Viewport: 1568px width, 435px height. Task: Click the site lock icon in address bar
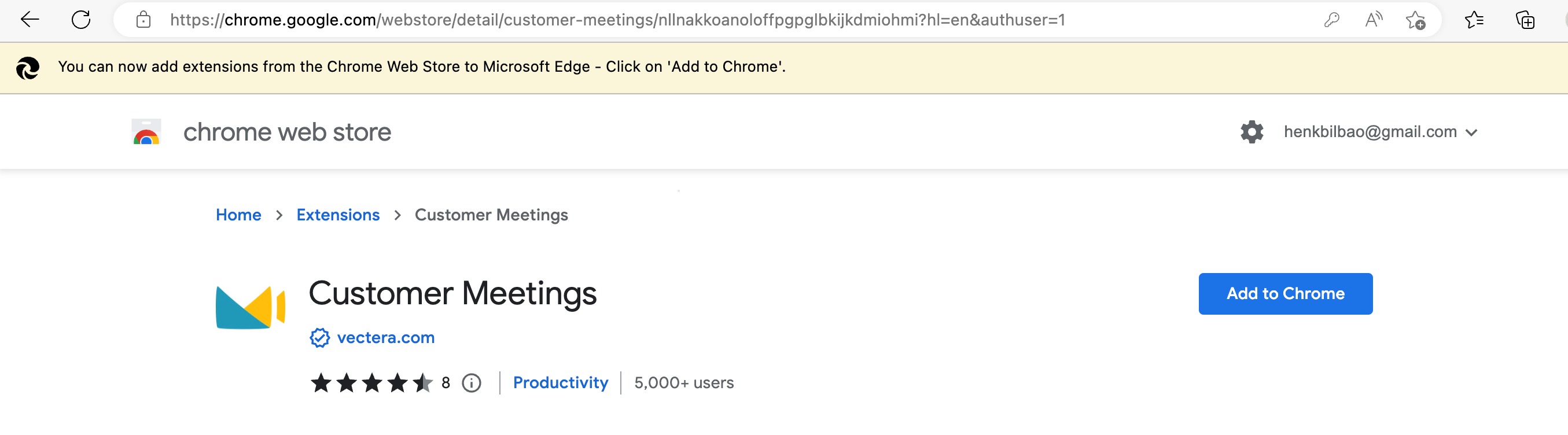pyautogui.click(x=143, y=20)
